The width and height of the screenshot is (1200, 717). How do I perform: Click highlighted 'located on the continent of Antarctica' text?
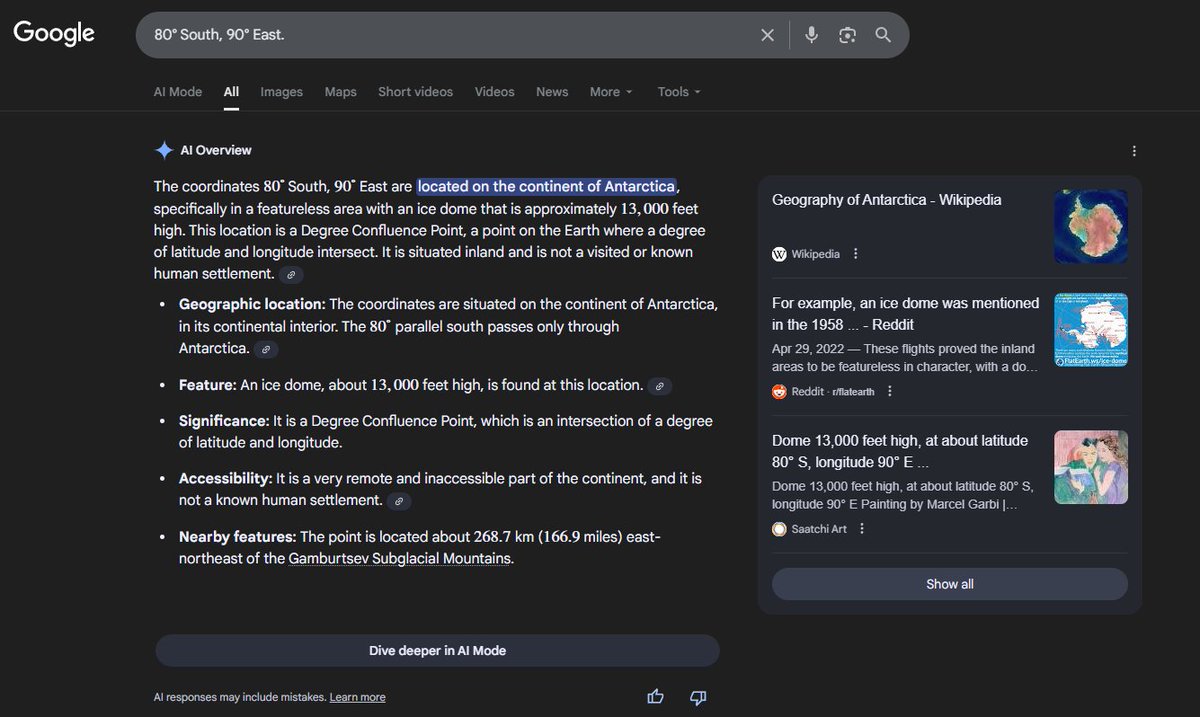click(x=547, y=186)
